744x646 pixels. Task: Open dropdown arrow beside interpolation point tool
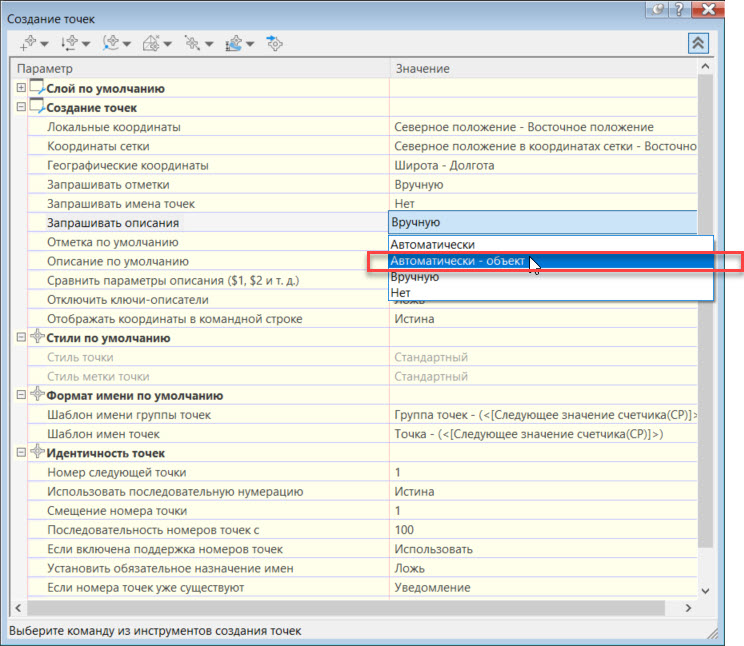tap(209, 44)
